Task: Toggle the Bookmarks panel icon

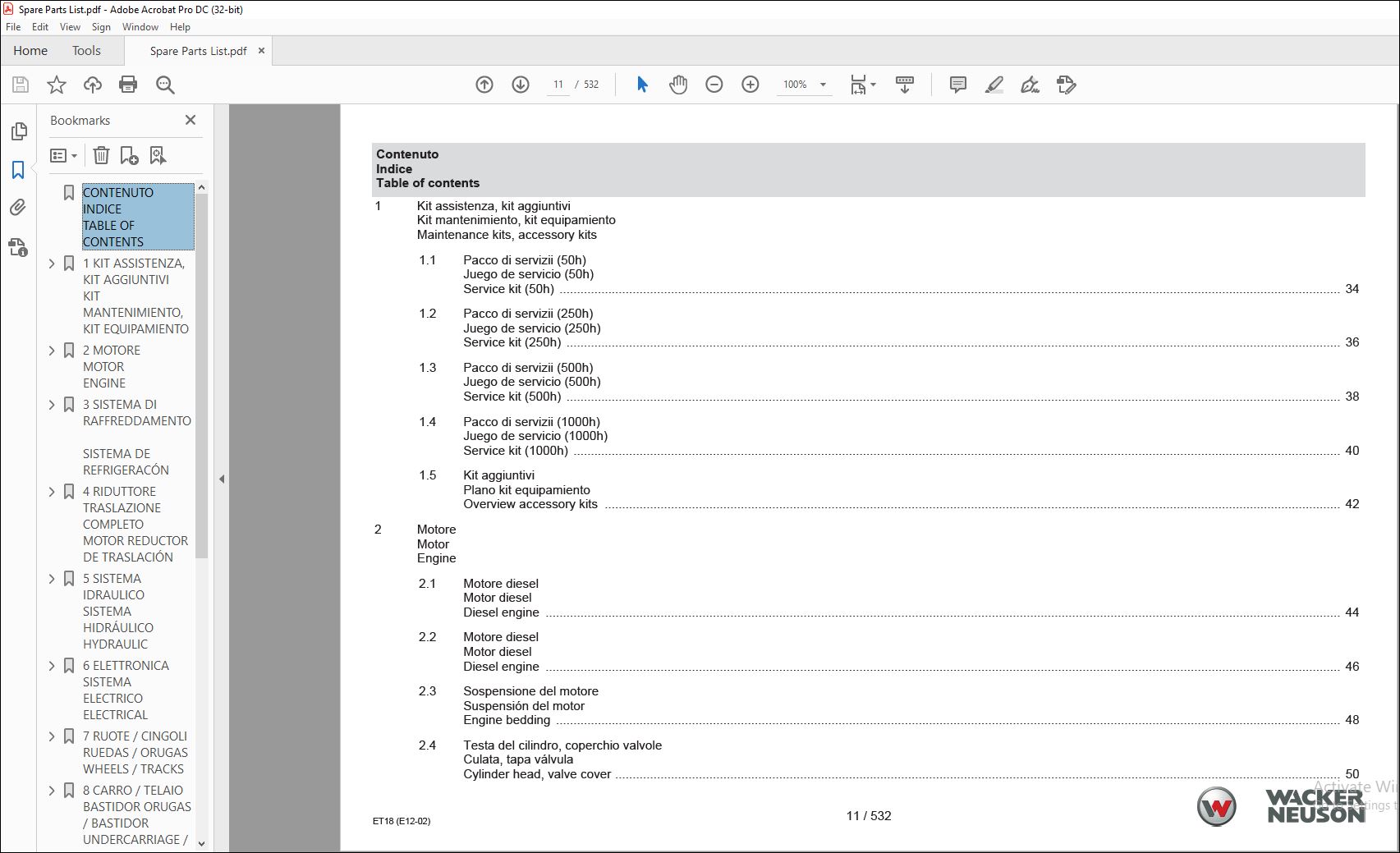Action: coord(18,170)
